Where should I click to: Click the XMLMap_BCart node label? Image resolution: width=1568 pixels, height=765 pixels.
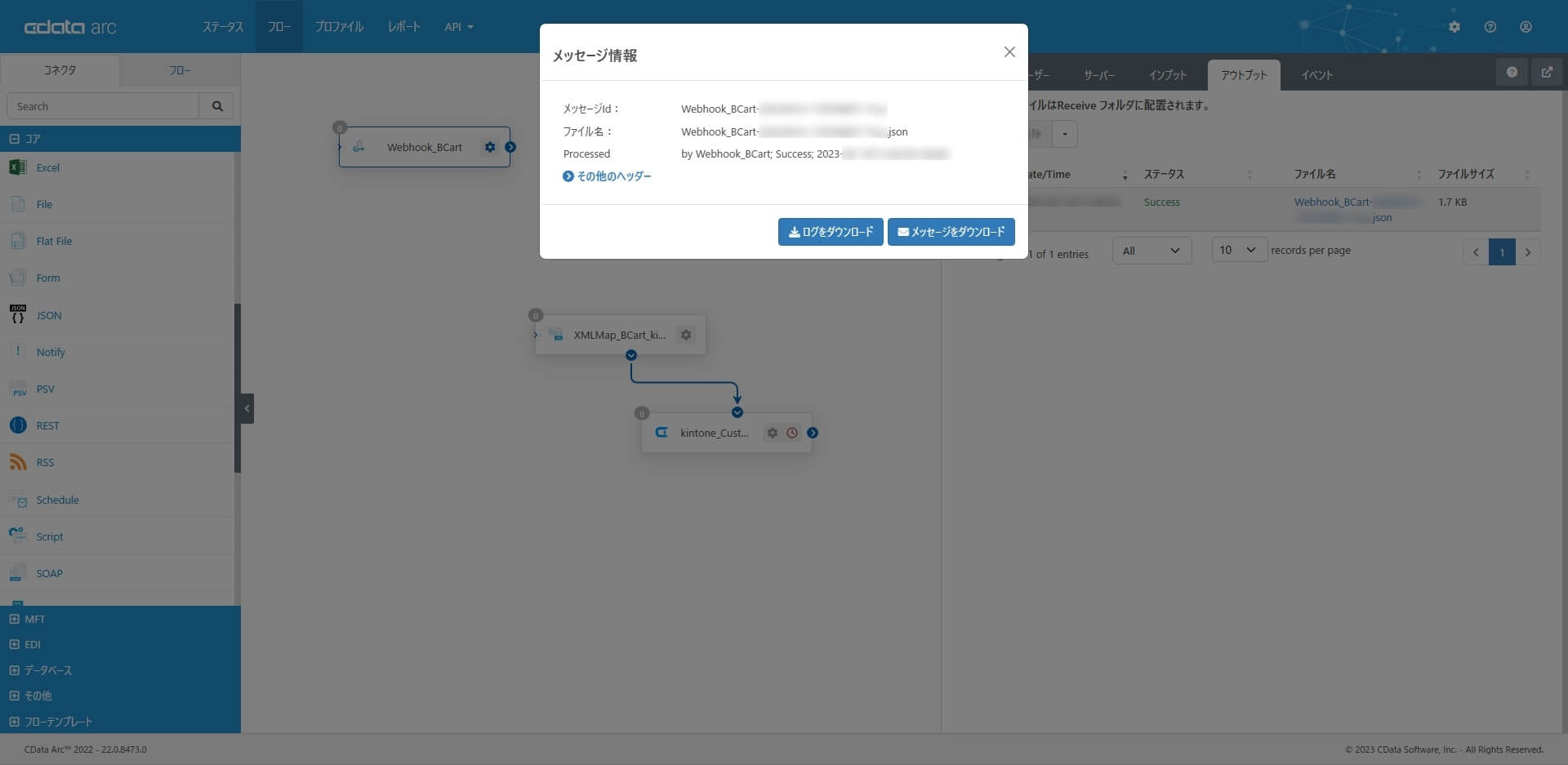click(619, 335)
